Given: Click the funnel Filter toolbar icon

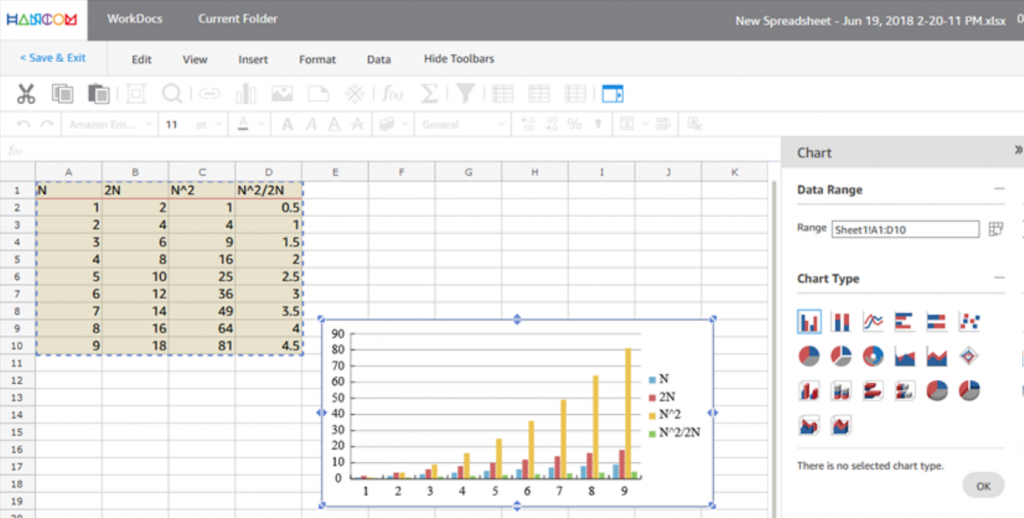Looking at the screenshot, I should (466, 94).
